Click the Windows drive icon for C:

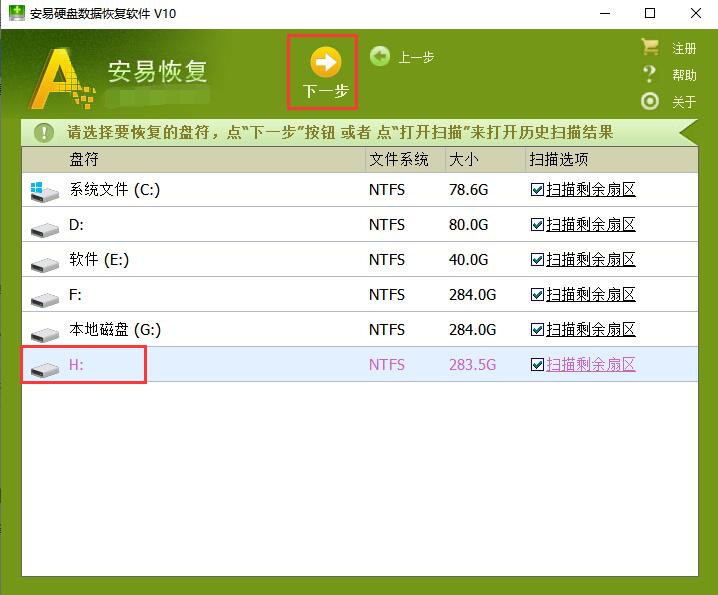pos(44,191)
